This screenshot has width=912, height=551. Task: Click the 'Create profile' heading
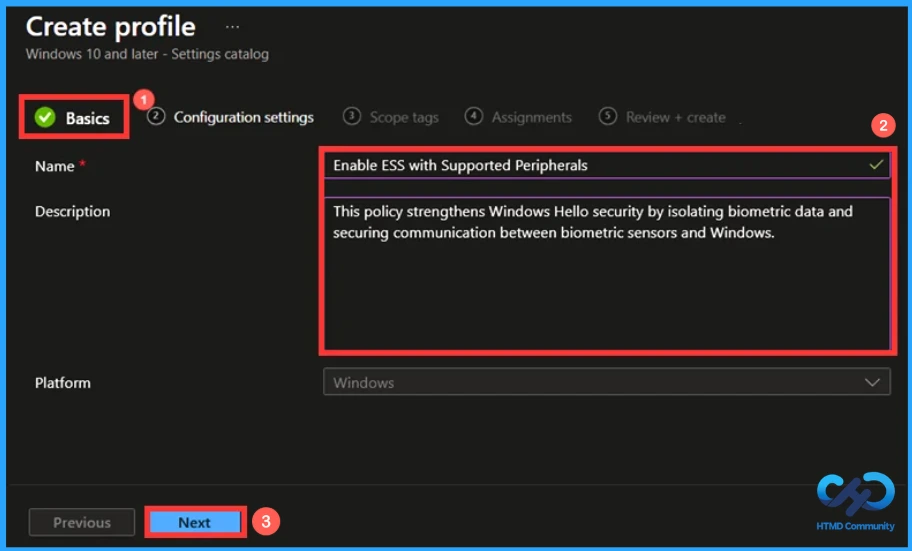pyautogui.click(x=111, y=27)
